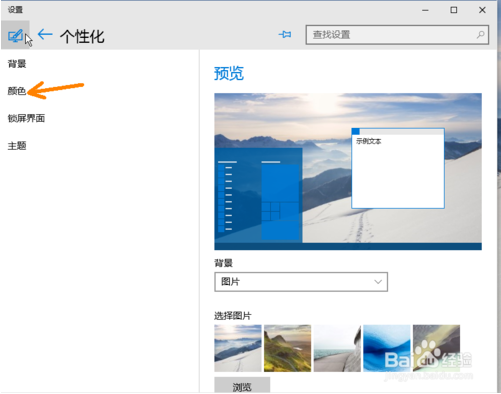Open the 颜色 settings section
Viewport: 501px width, 394px height.
tap(17, 91)
